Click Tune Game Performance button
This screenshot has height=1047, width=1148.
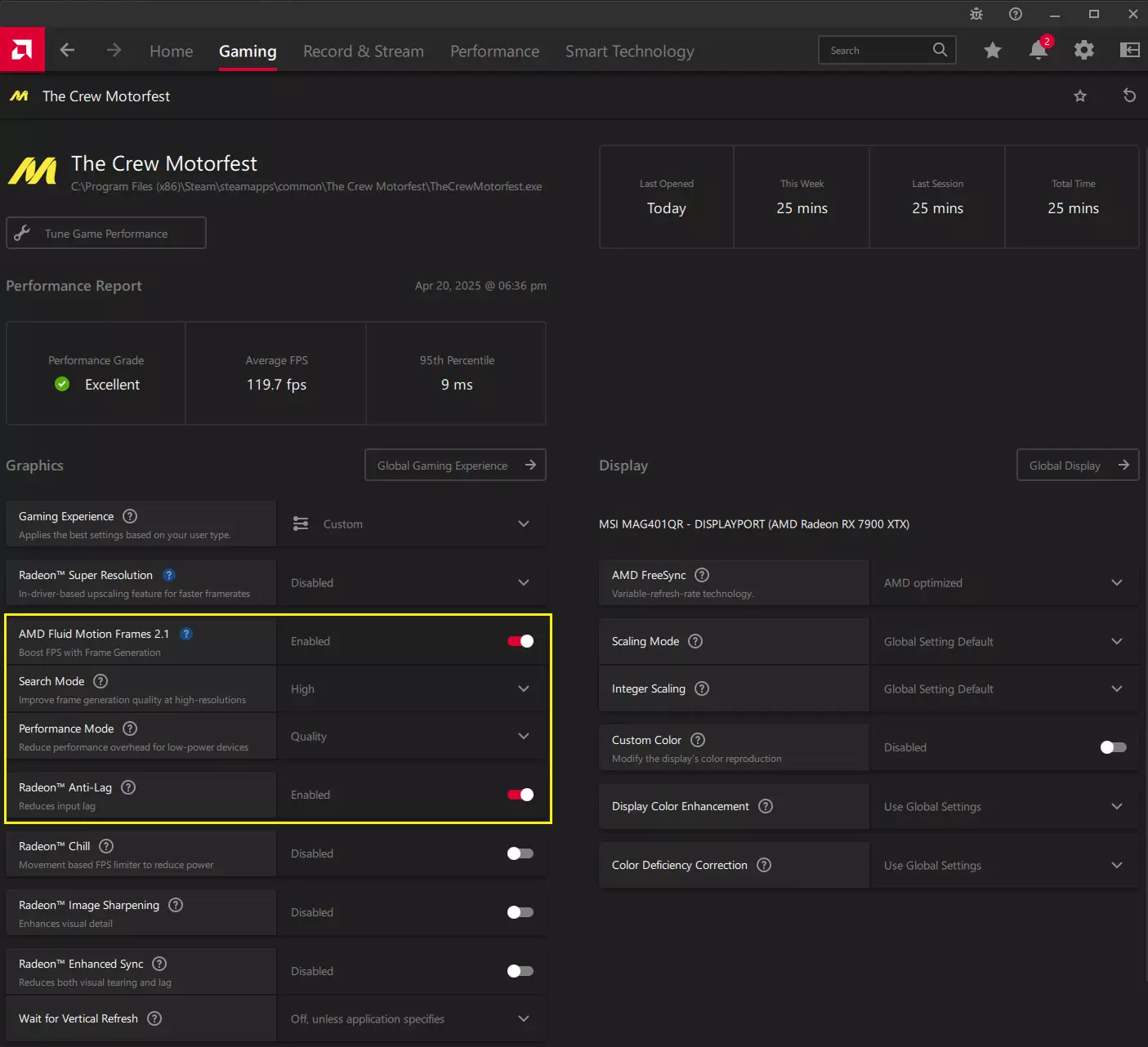click(106, 234)
